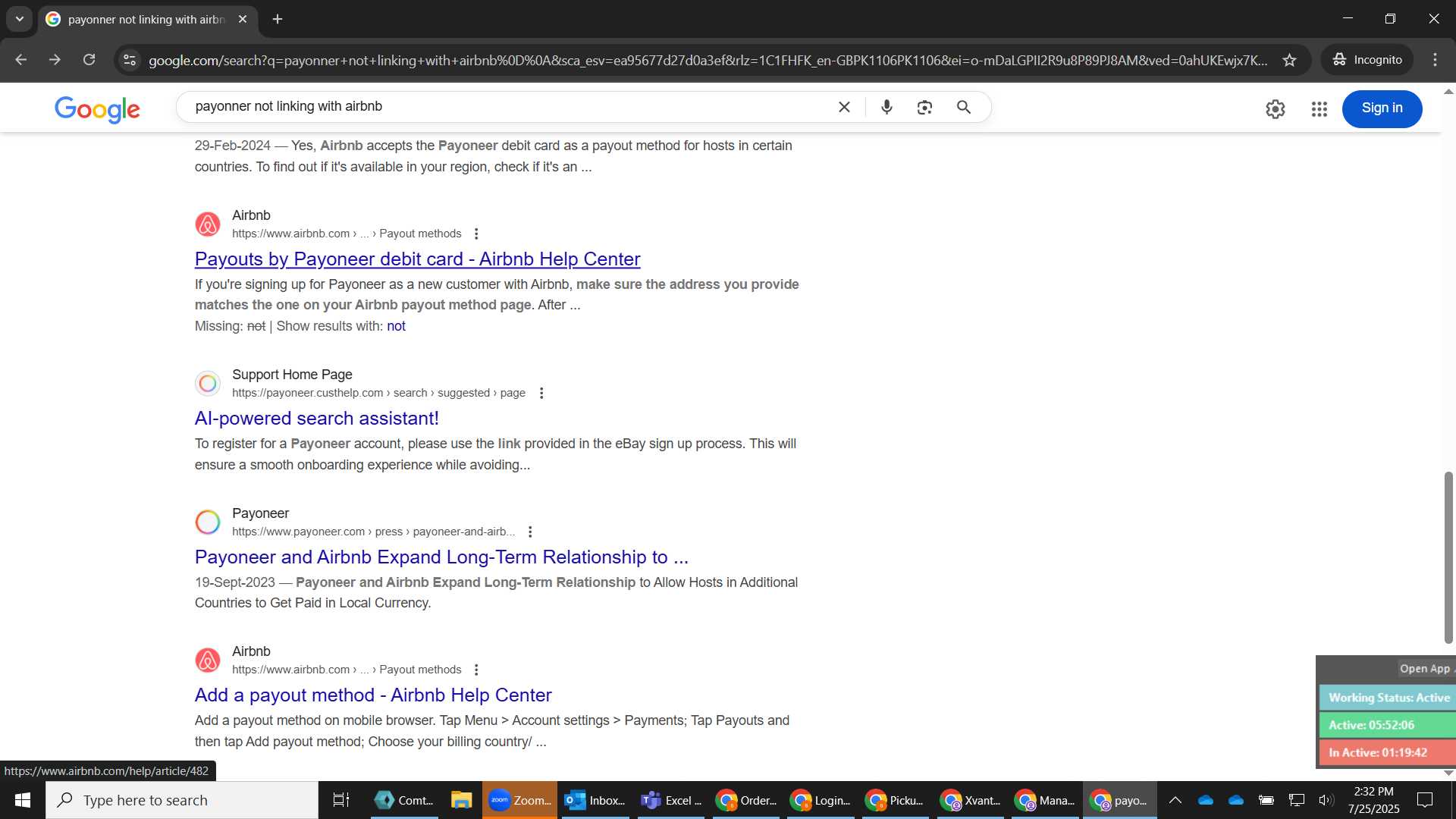Go forward with the browser forward arrow
The image size is (1456, 819).
point(55,59)
